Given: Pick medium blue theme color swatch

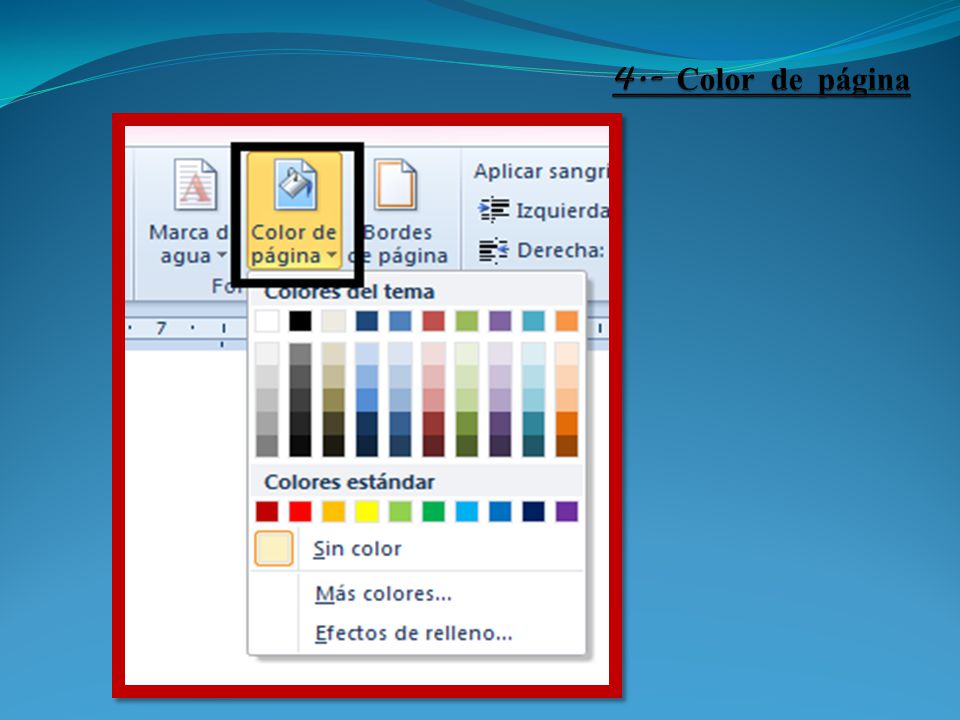Looking at the screenshot, I should 400,321.
